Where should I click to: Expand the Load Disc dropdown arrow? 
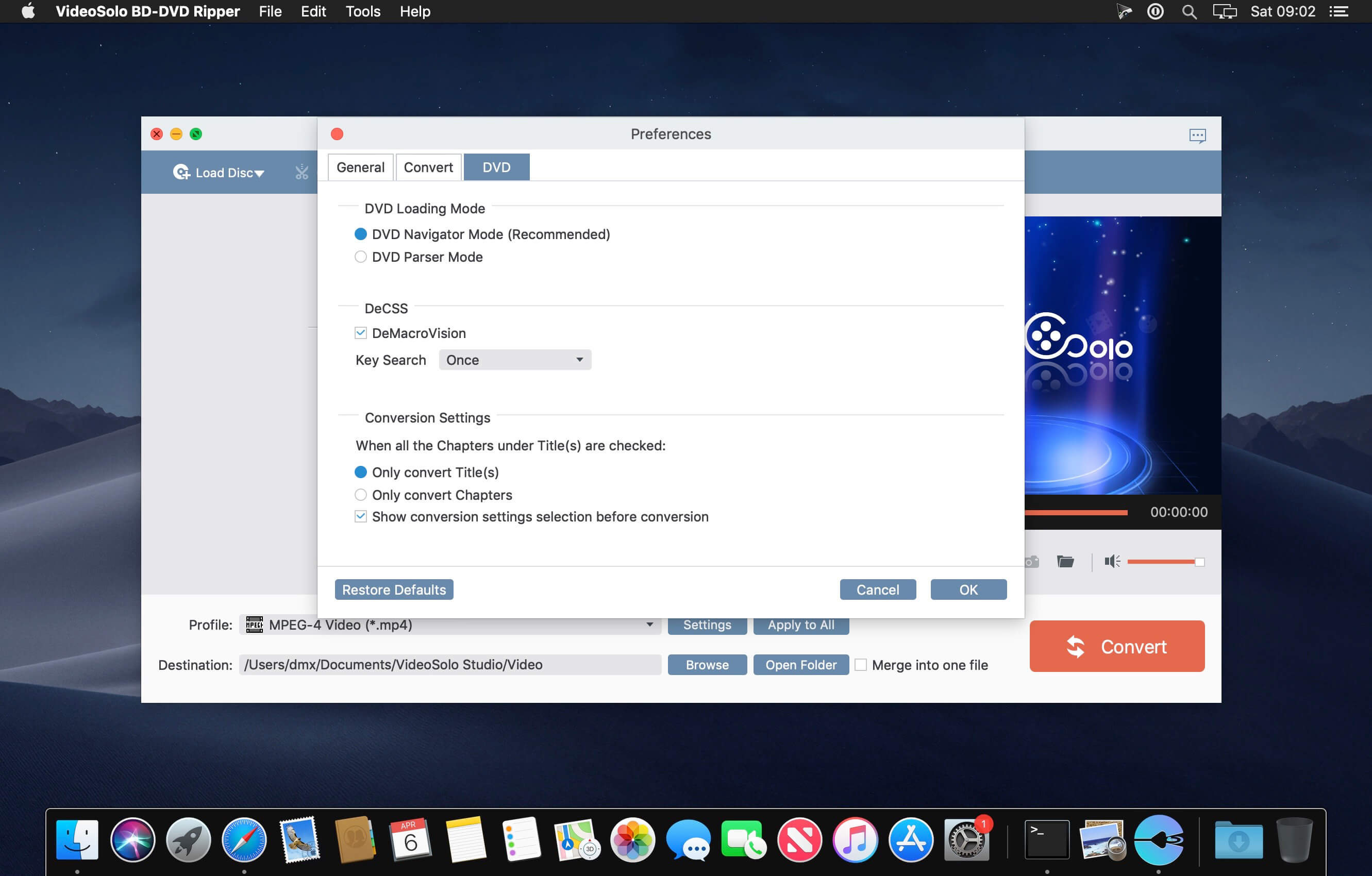tap(259, 173)
